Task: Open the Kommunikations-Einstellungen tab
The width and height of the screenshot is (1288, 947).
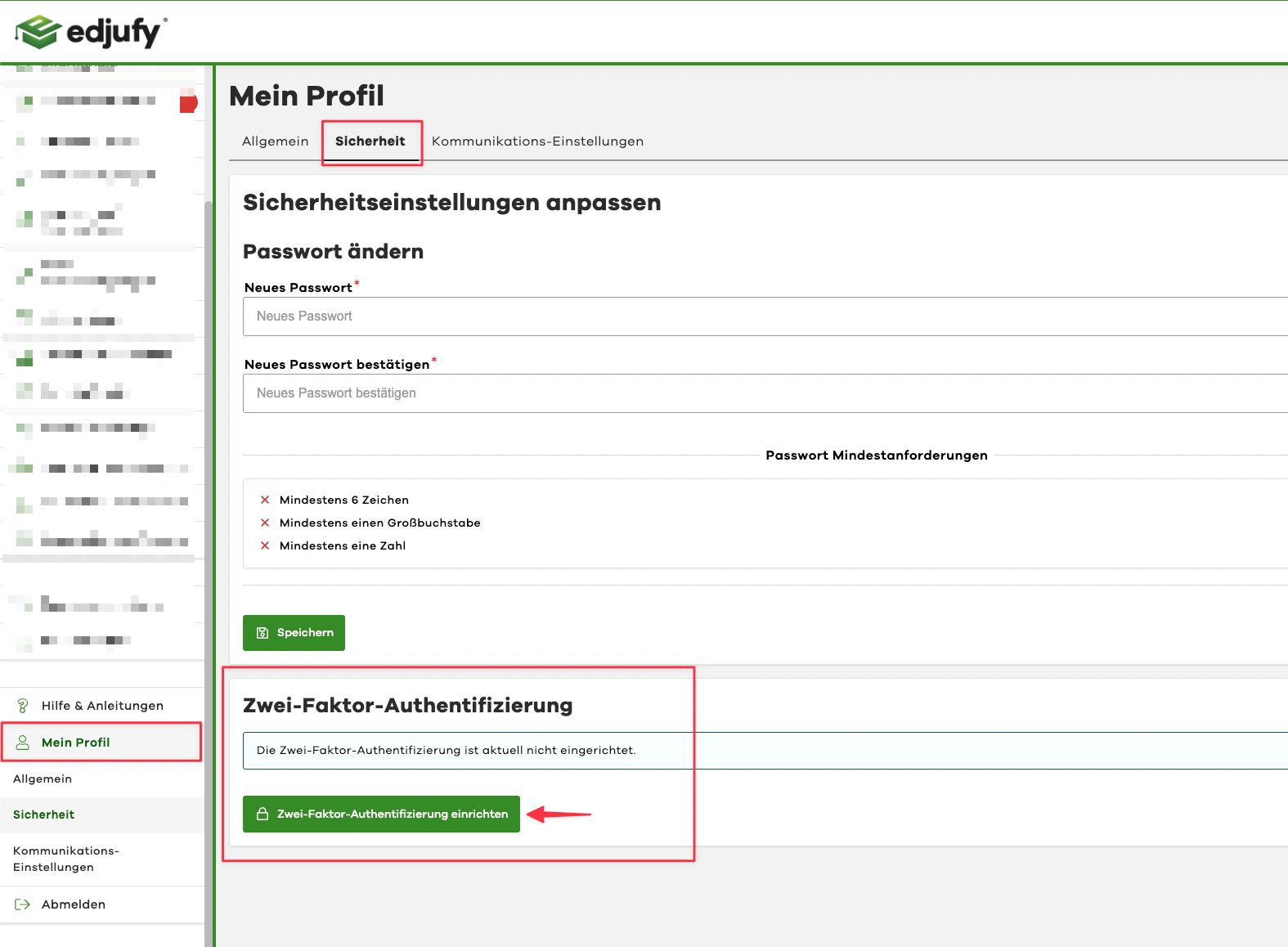Action: click(x=537, y=141)
